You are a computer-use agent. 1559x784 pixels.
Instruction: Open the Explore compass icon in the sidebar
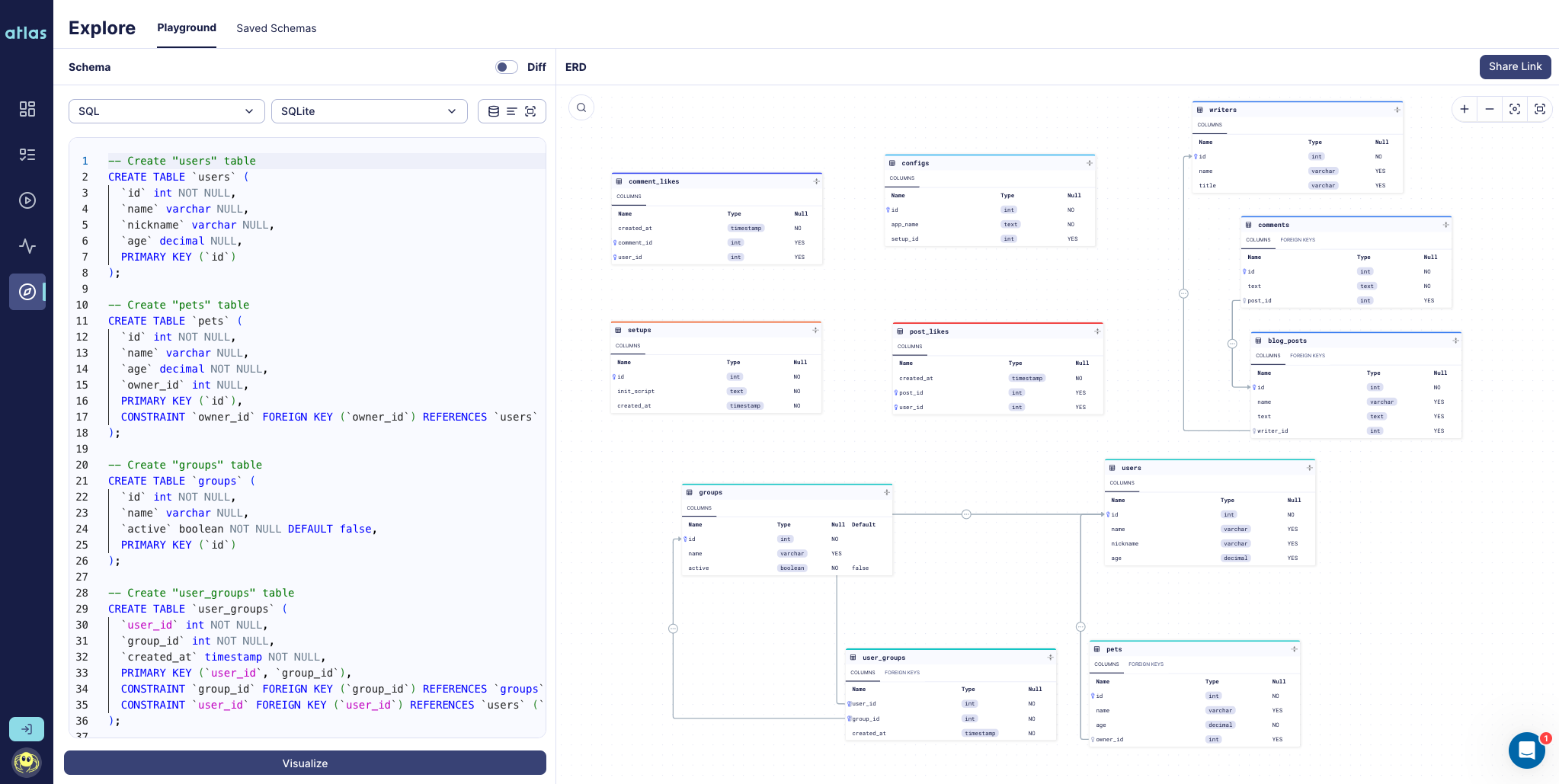click(x=27, y=292)
